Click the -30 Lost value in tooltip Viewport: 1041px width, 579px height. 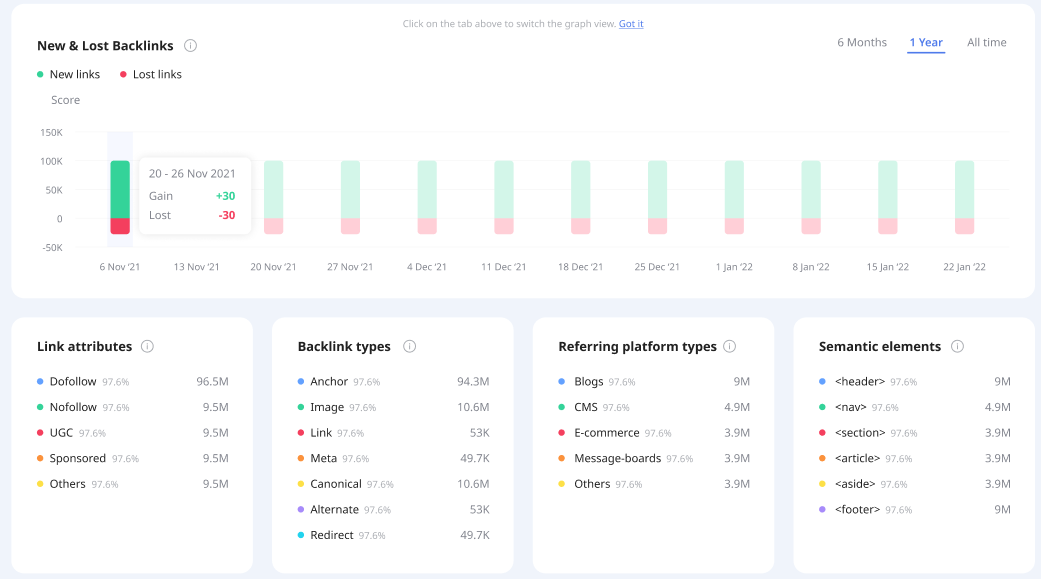pyautogui.click(x=227, y=215)
